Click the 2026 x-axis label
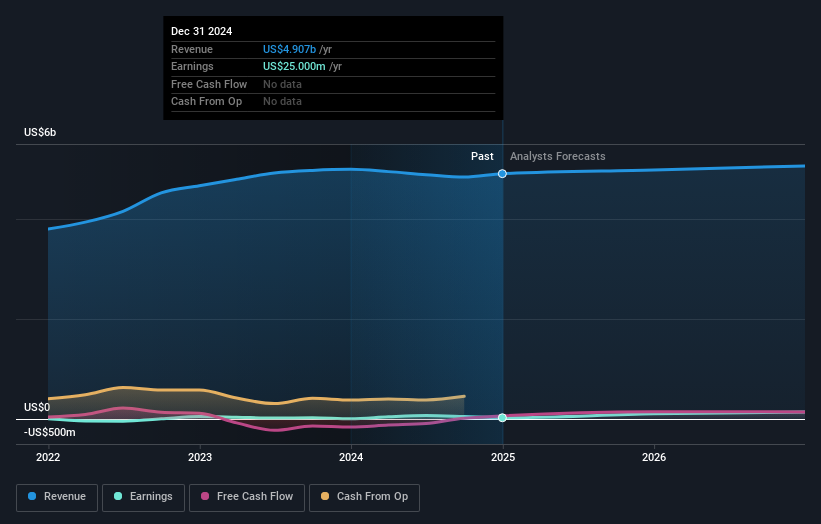 654,458
